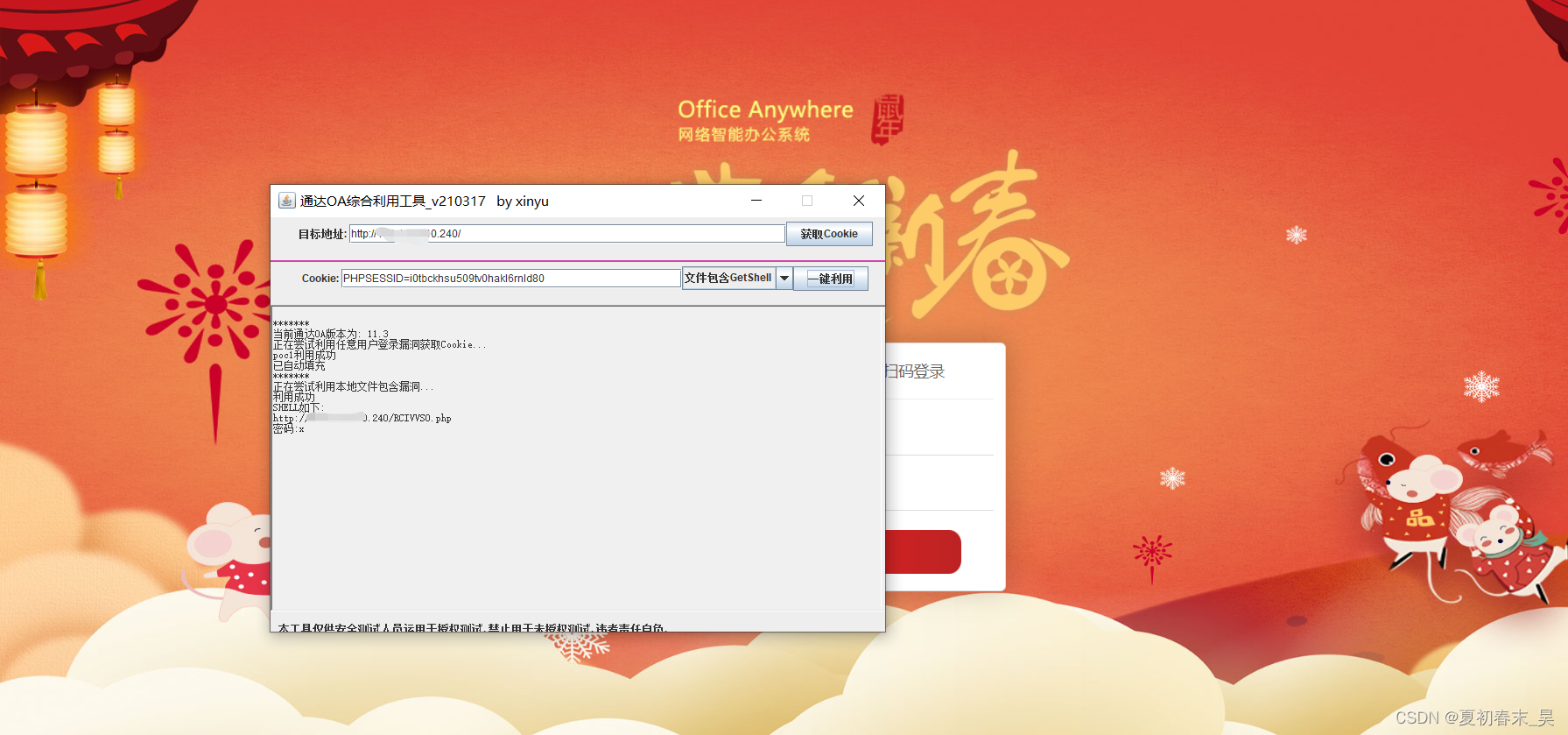
Task: Click the 目标地址 label
Action: 322,234
